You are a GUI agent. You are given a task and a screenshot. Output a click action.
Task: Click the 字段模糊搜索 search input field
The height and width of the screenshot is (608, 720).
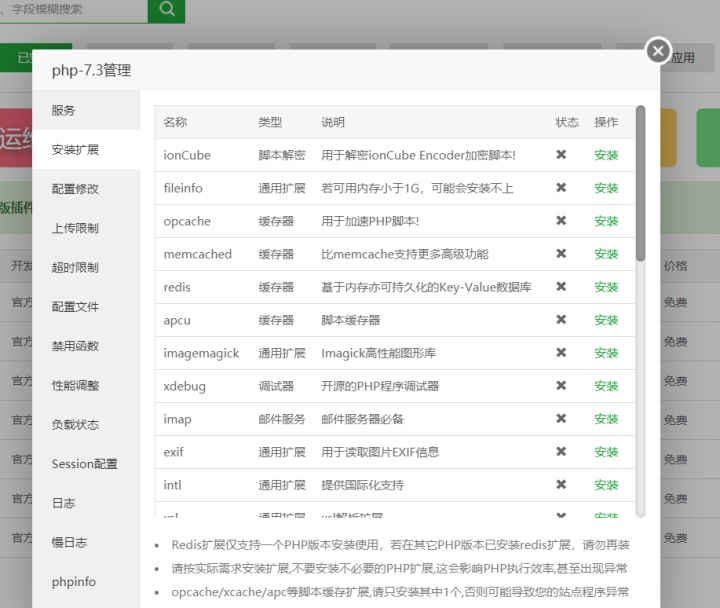tap(73, 10)
